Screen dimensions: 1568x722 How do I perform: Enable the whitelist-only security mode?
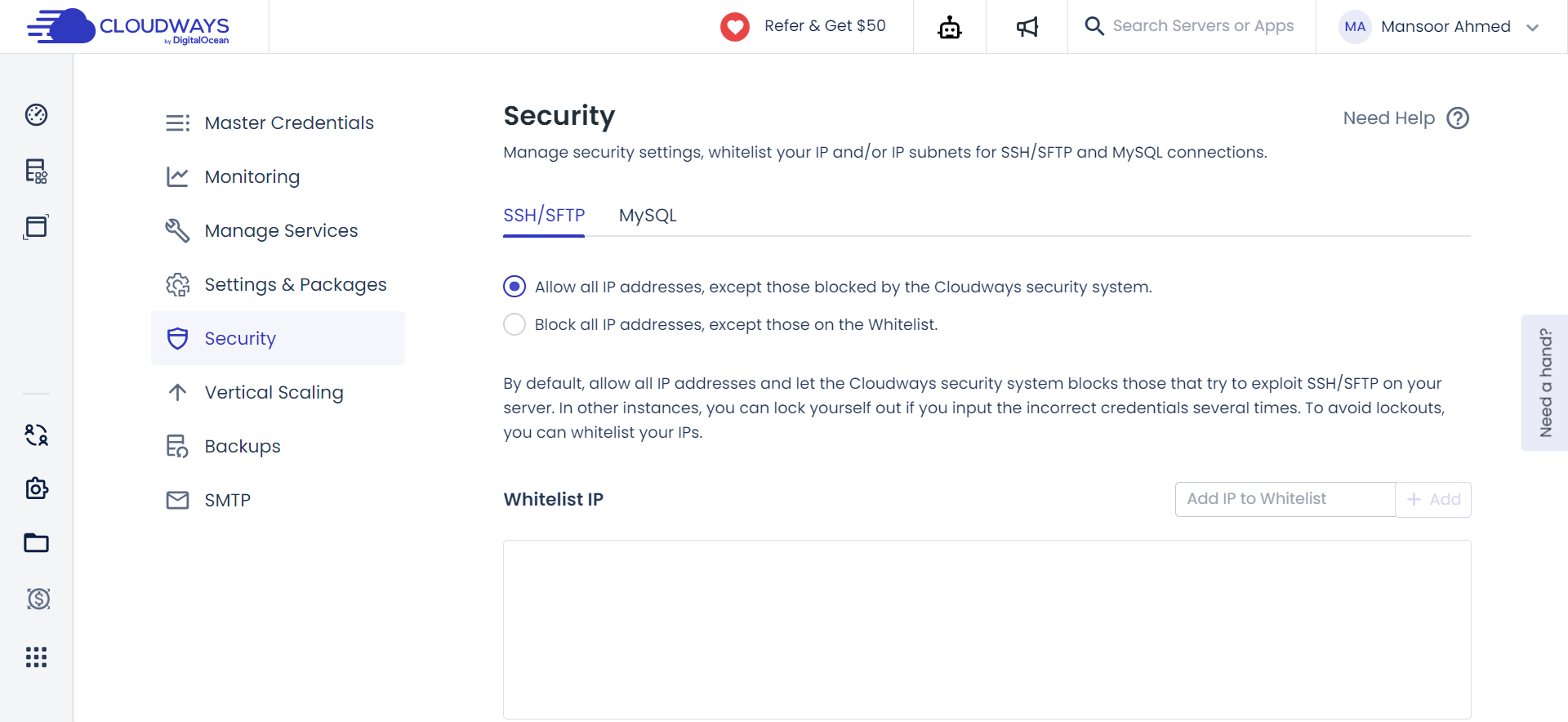[514, 324]
